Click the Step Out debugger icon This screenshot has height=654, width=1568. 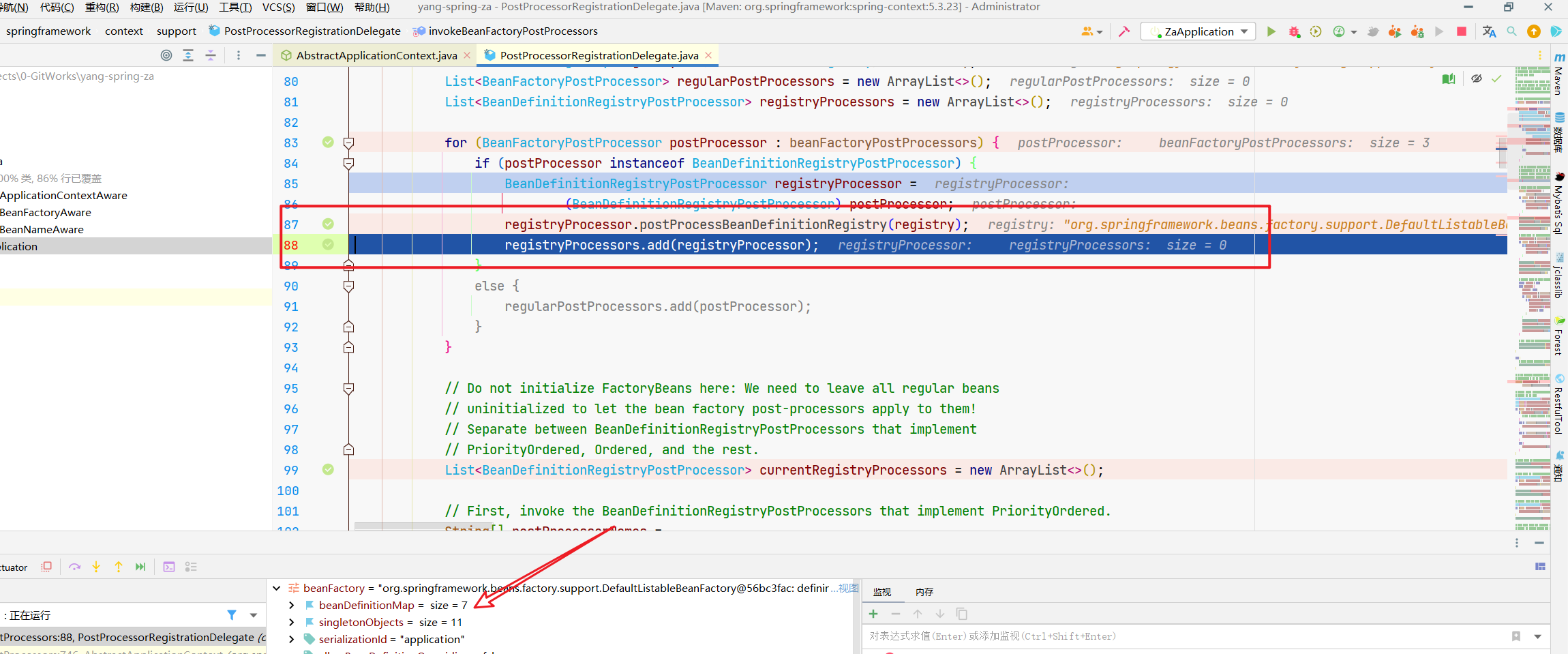[119, 567]
